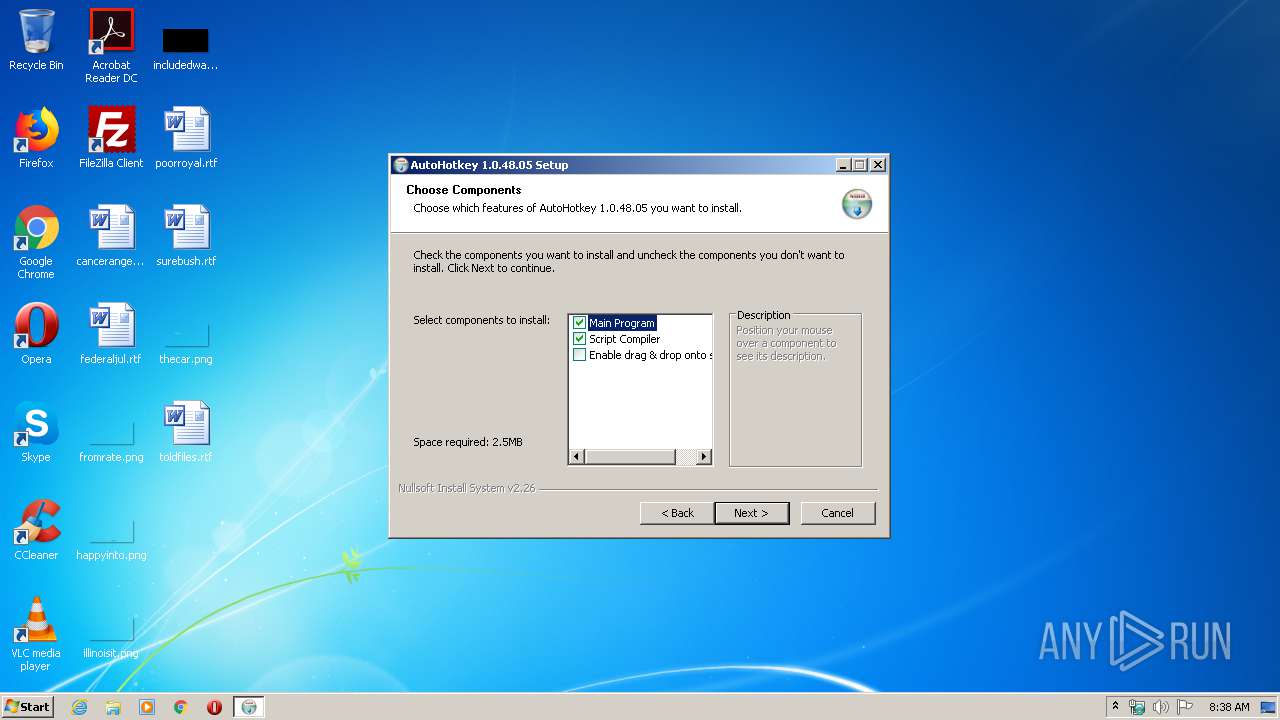Open Skype desktop shortcut
The width and height of the screenshot is (1280, 720).
pos(36,432)
